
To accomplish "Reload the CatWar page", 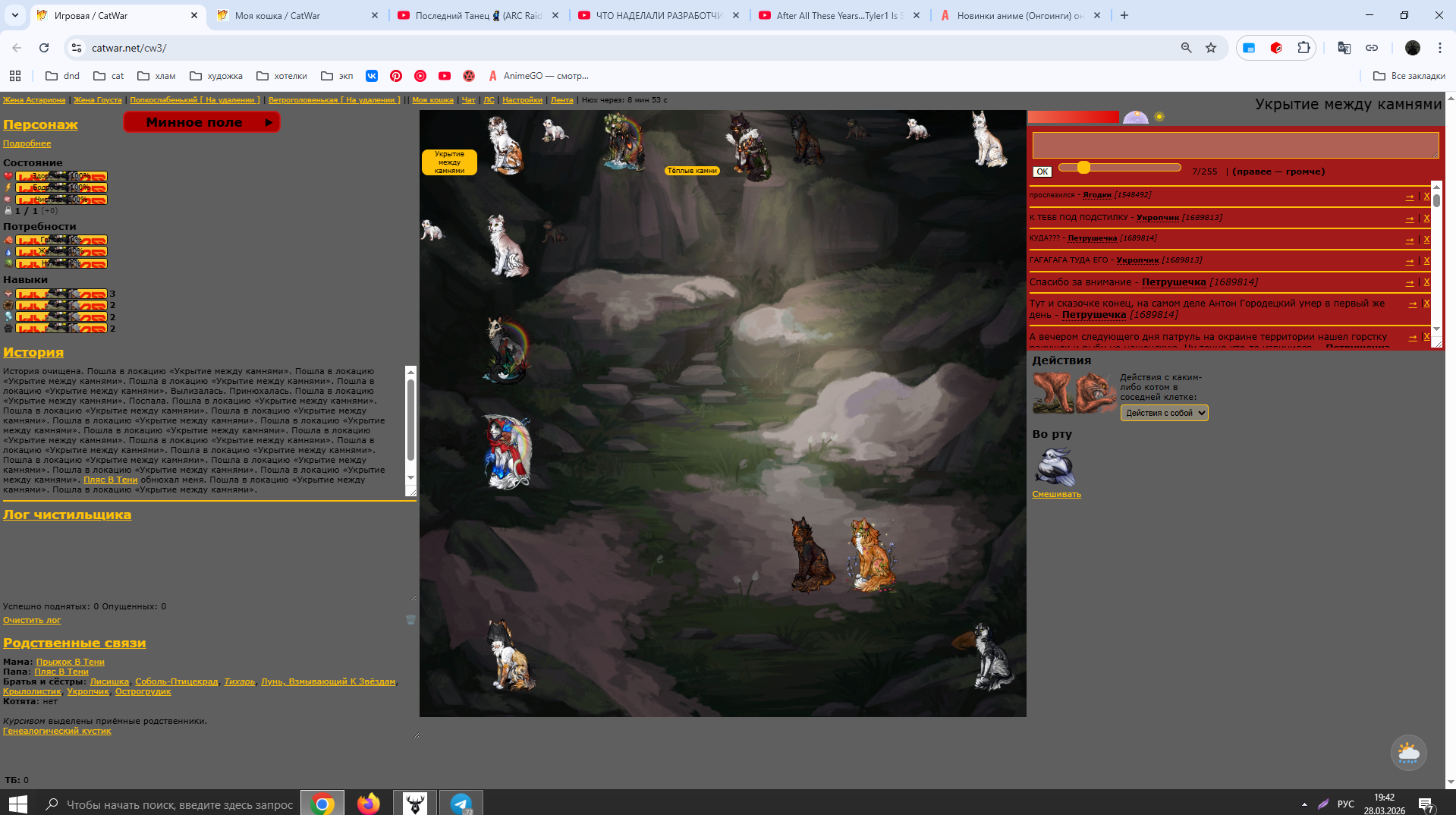I will pos(44,48).
